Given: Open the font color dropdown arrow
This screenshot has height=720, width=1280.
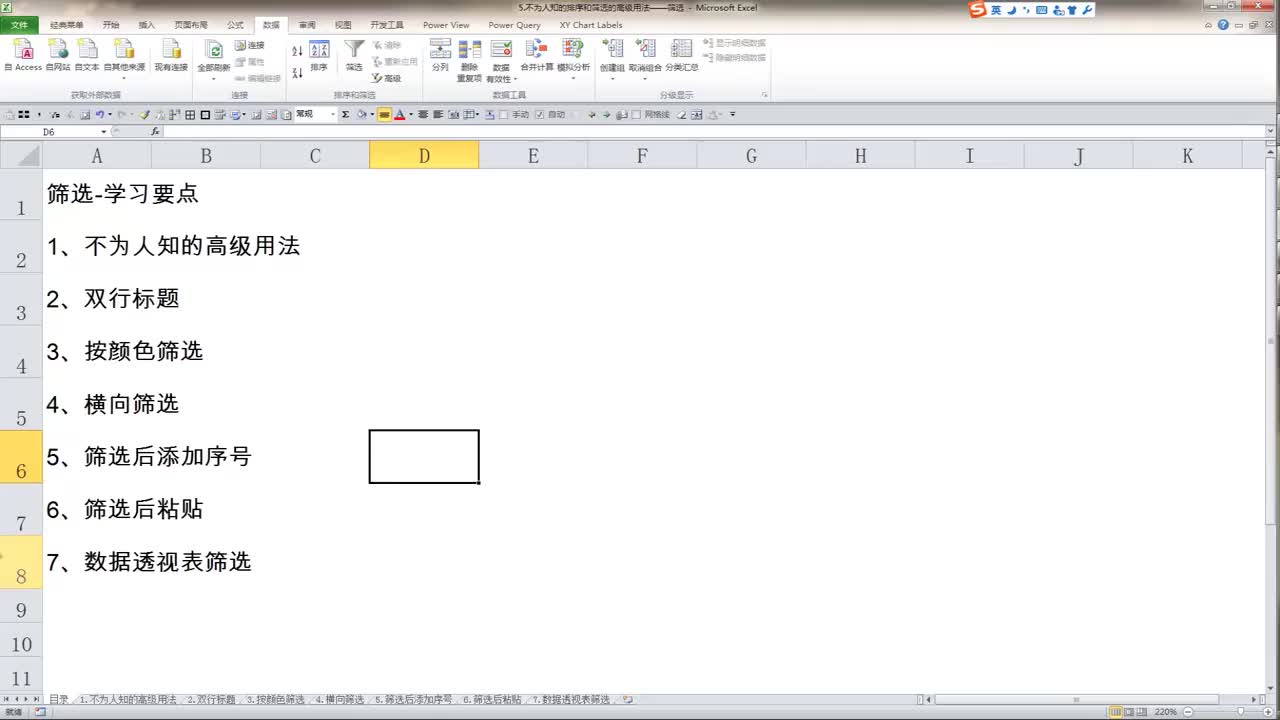Looking at the screenshot, I should click(410, 115).
